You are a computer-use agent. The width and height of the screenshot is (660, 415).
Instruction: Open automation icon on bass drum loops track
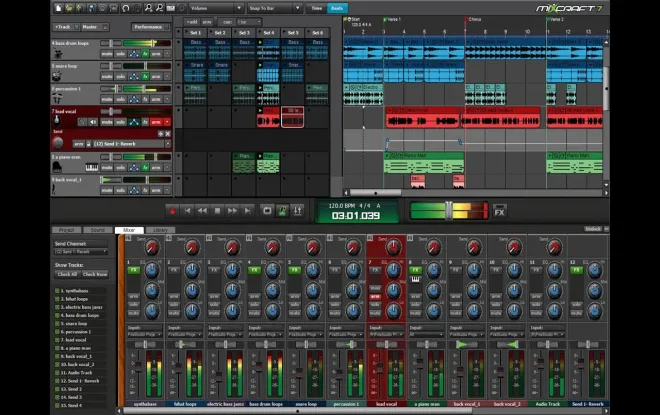(134, 53)
